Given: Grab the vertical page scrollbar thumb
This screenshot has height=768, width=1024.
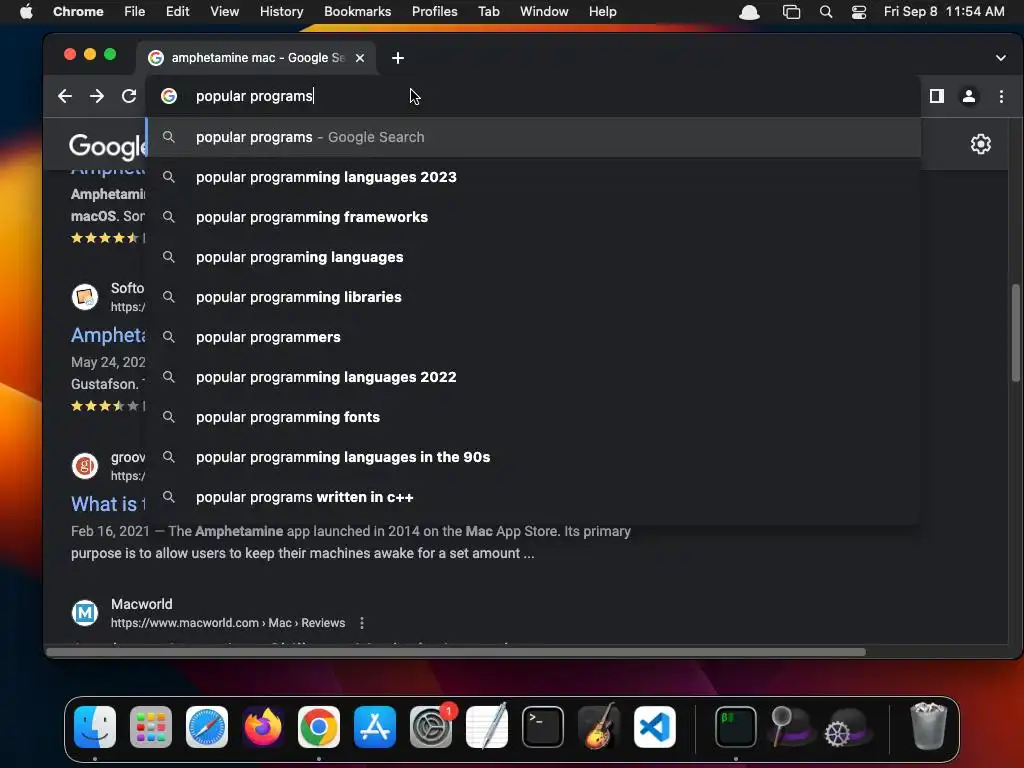Looking at the screenshot, I should tap(1016, 332).
